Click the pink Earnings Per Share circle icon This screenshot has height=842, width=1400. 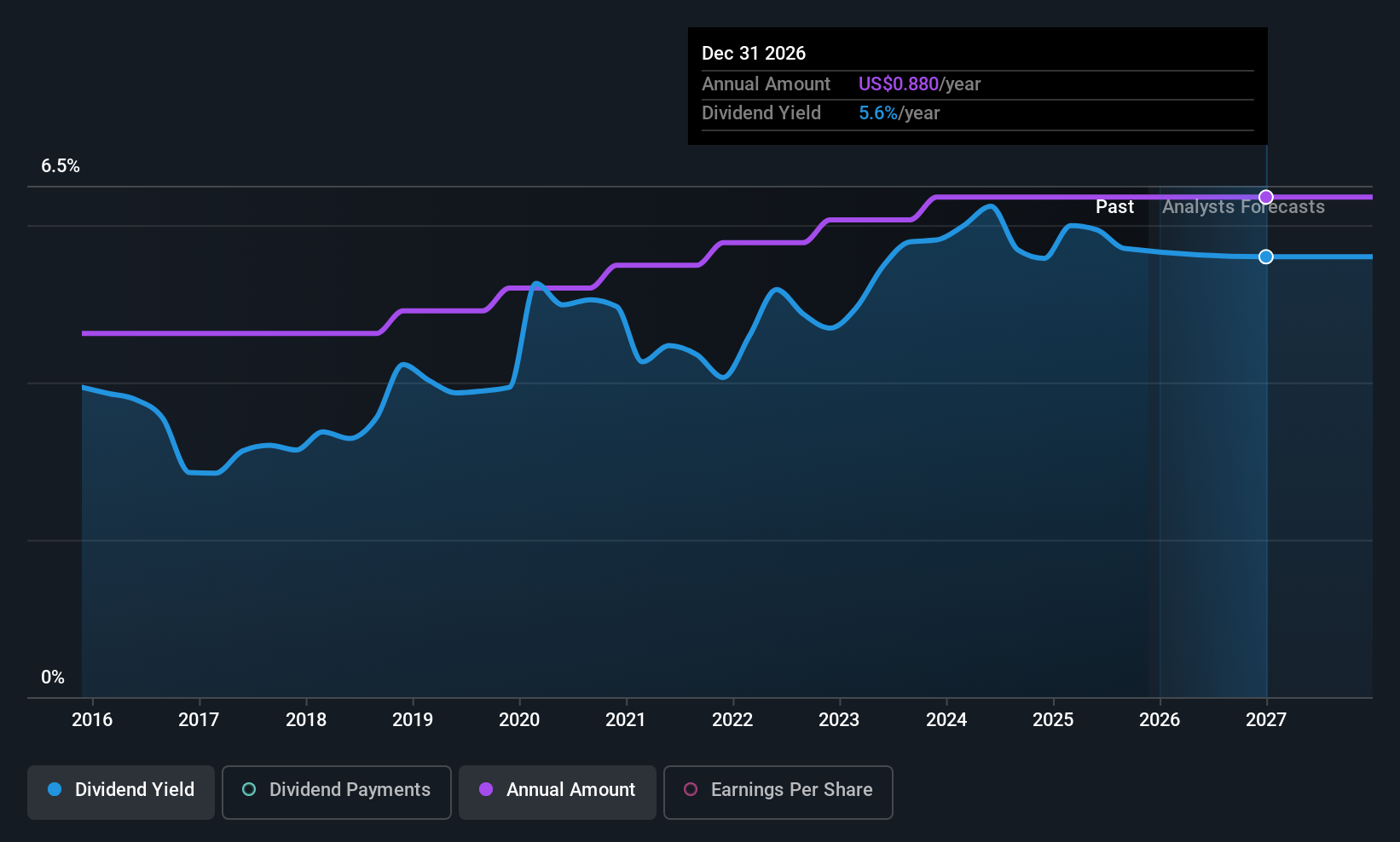(689, 790)
